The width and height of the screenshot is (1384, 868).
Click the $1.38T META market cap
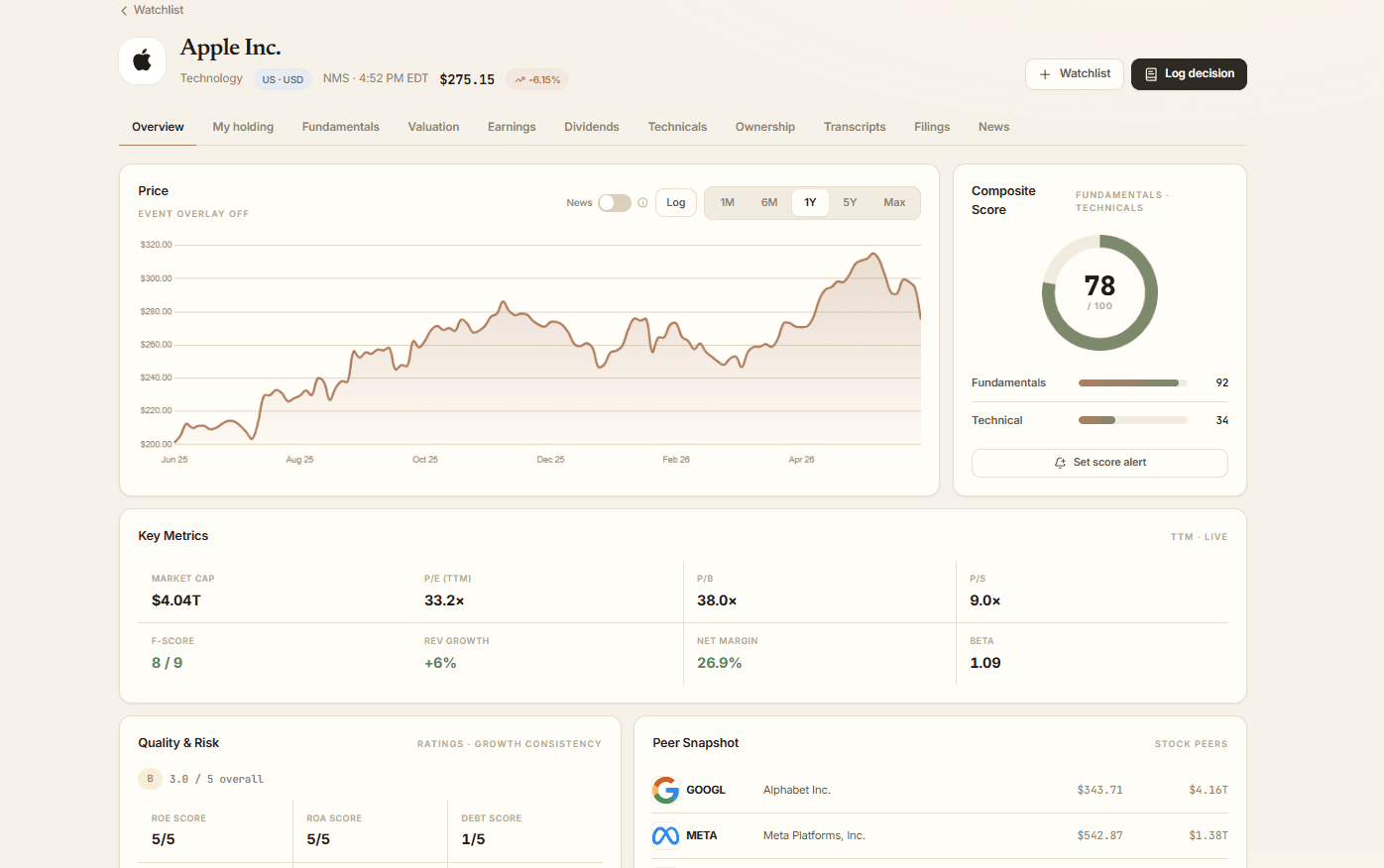[1209, 835]
